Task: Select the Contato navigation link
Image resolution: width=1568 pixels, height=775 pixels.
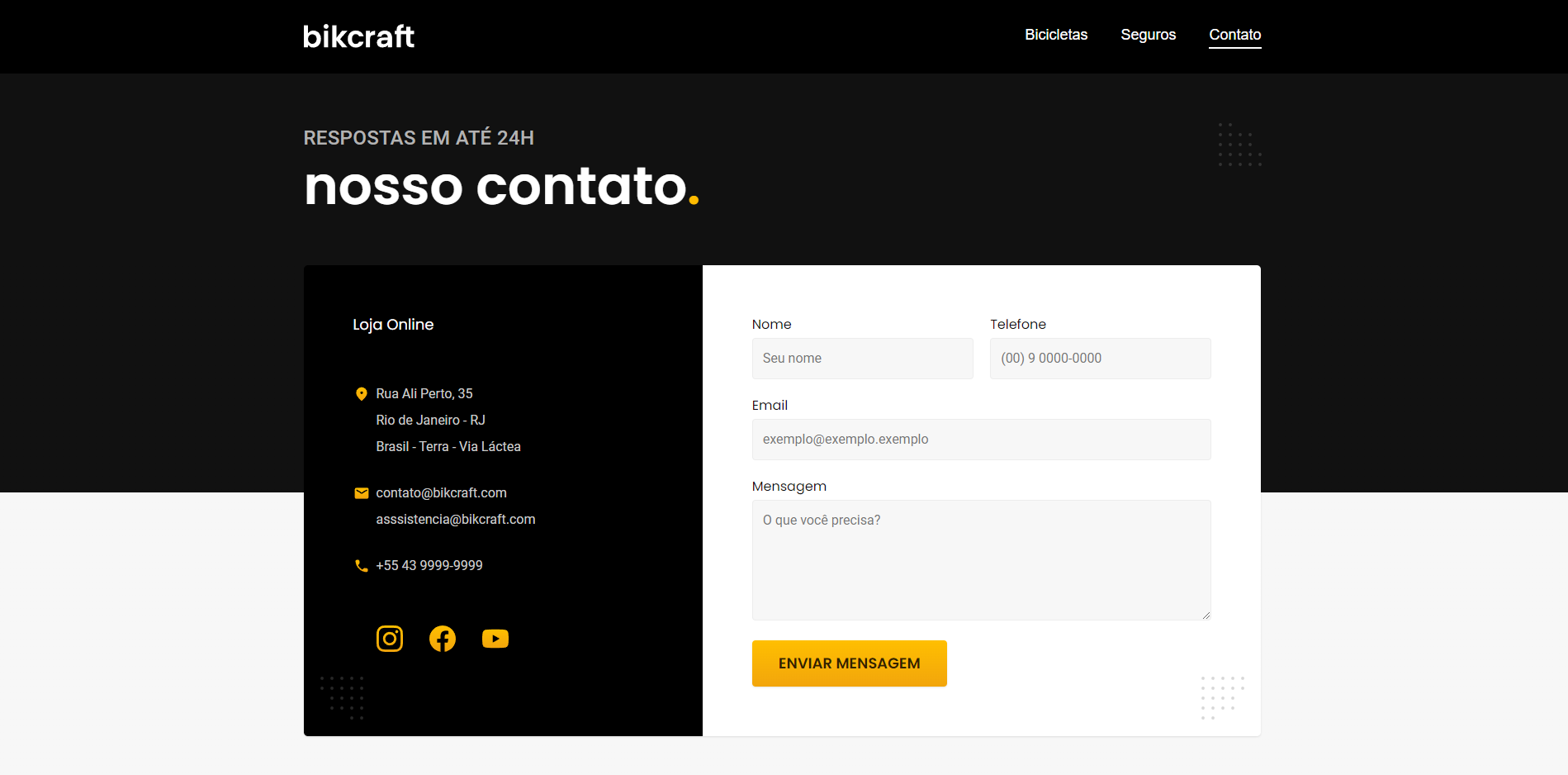Action: (1234, 35)
